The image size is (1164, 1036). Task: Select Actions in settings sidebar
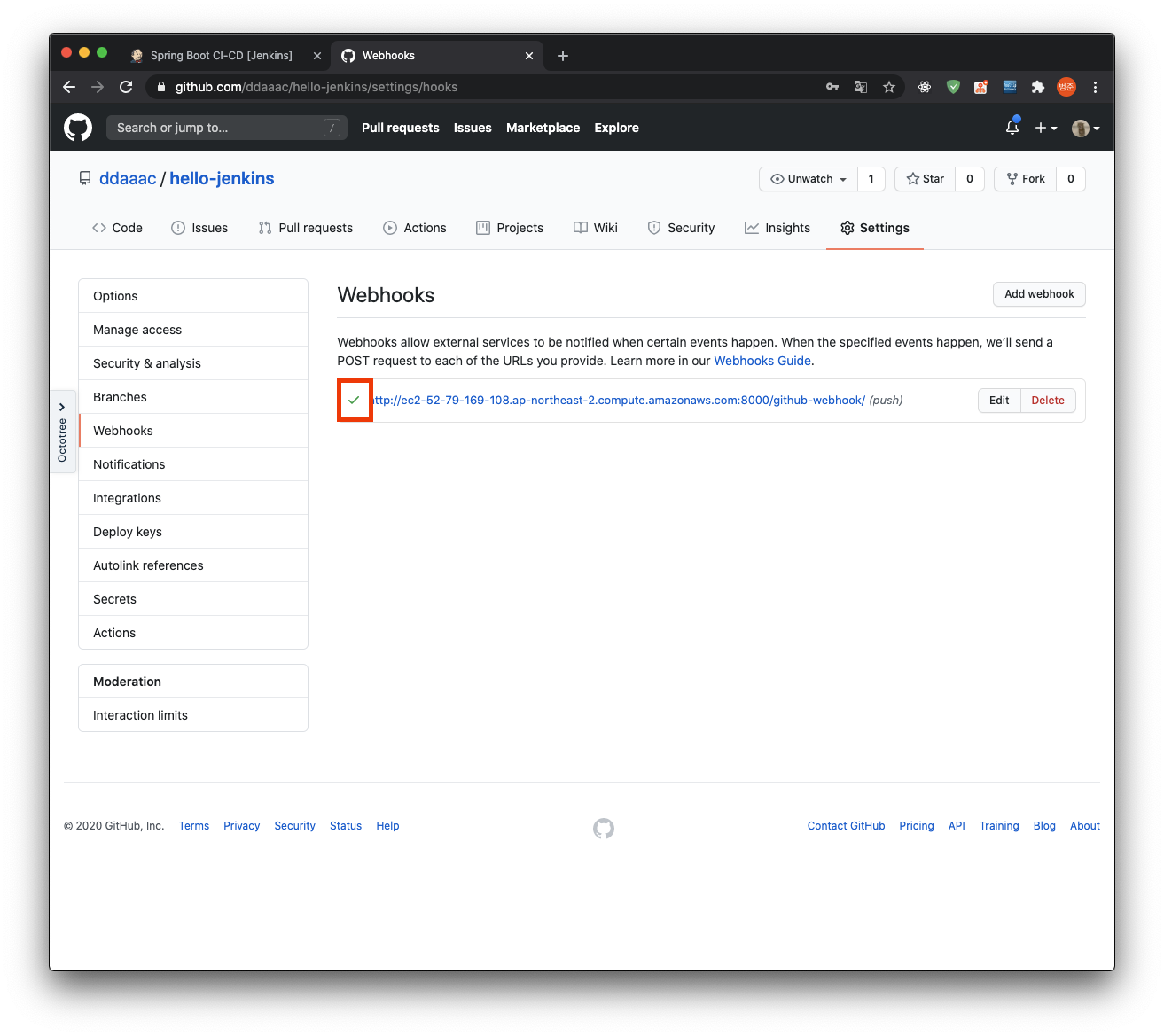pos(193,633)
